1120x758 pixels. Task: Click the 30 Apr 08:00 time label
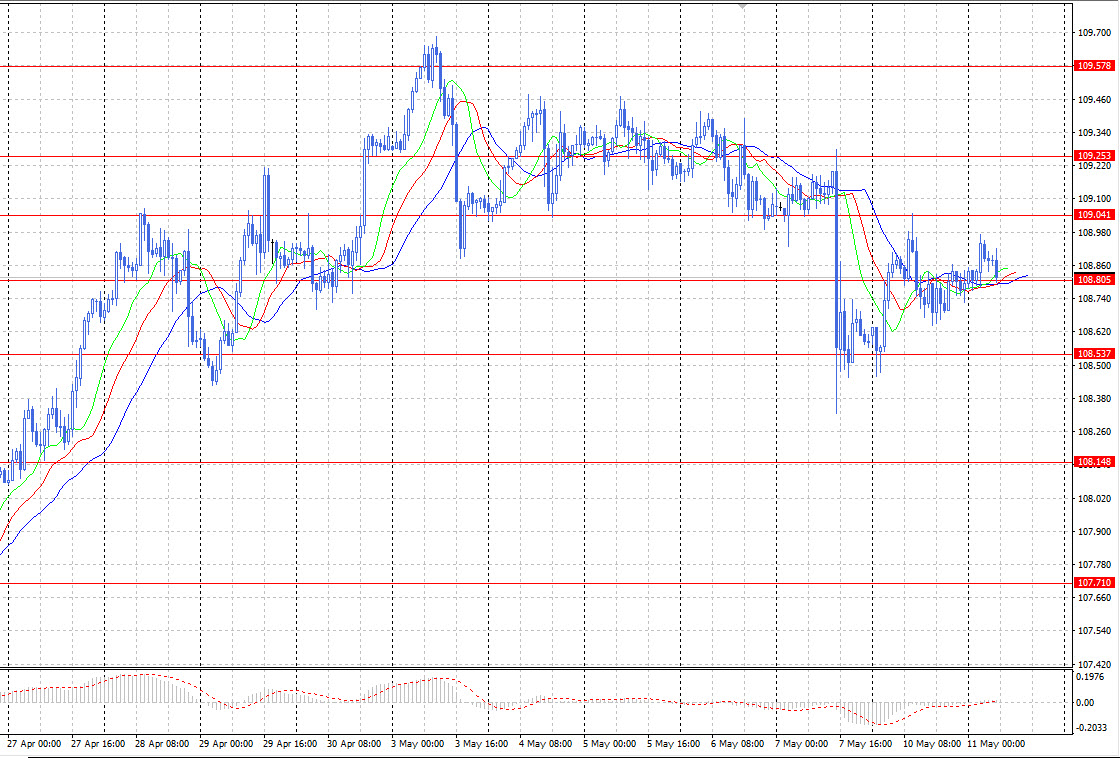pyautogui.click(x=354, y=744)
